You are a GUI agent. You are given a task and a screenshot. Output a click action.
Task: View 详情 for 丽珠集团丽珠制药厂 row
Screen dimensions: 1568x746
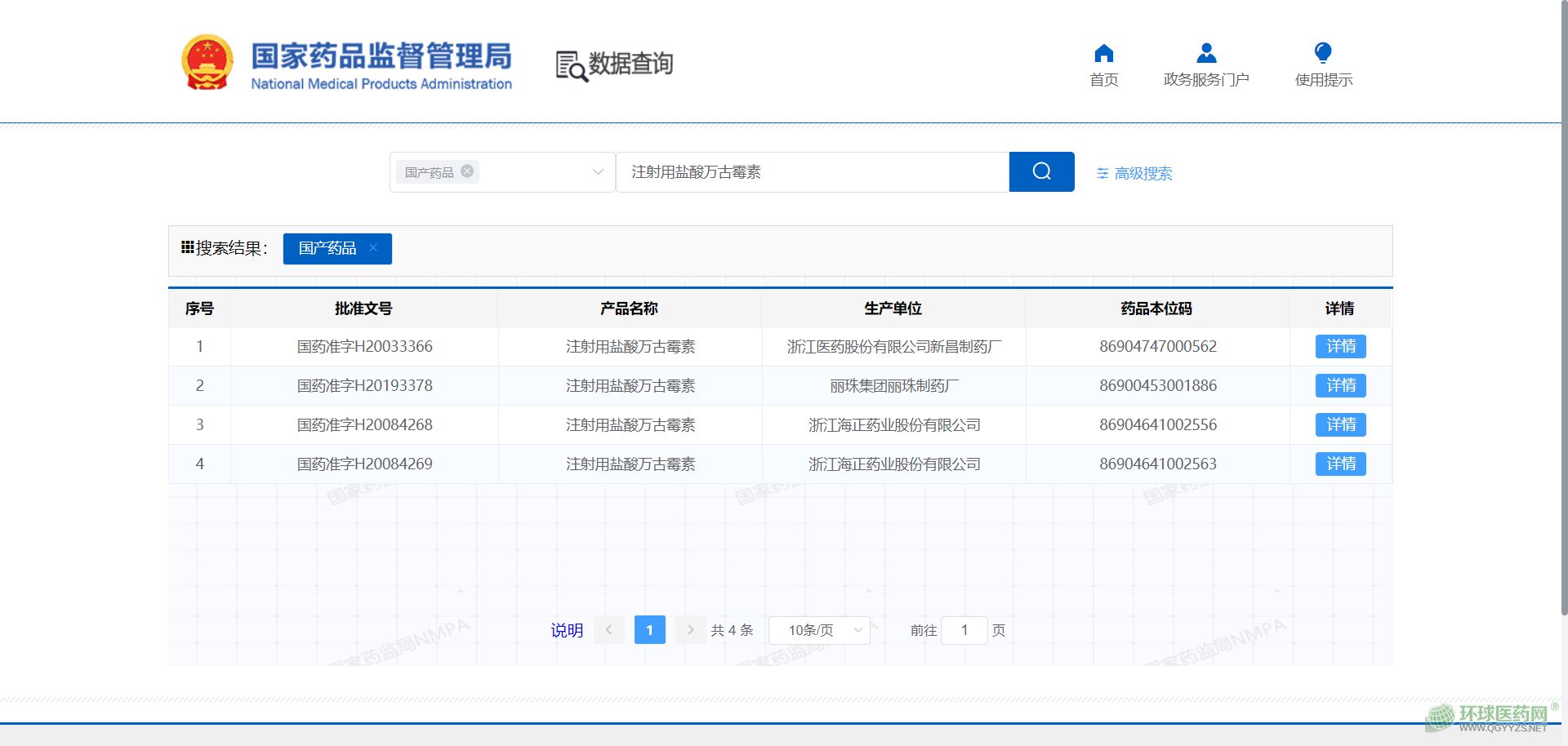(1340, 385)
